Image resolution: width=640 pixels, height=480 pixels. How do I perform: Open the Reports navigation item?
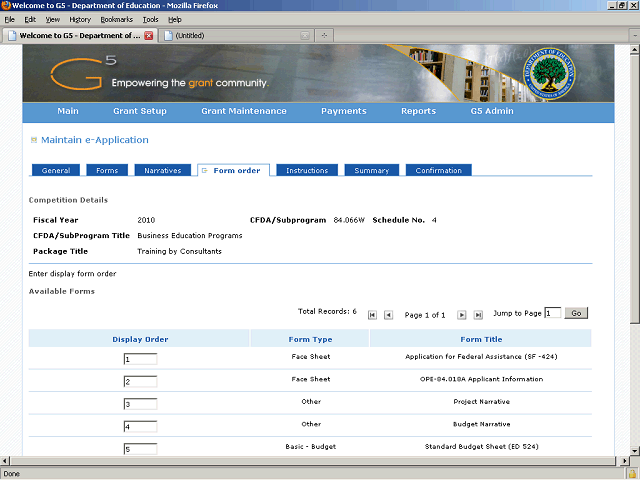pos(418,111)
